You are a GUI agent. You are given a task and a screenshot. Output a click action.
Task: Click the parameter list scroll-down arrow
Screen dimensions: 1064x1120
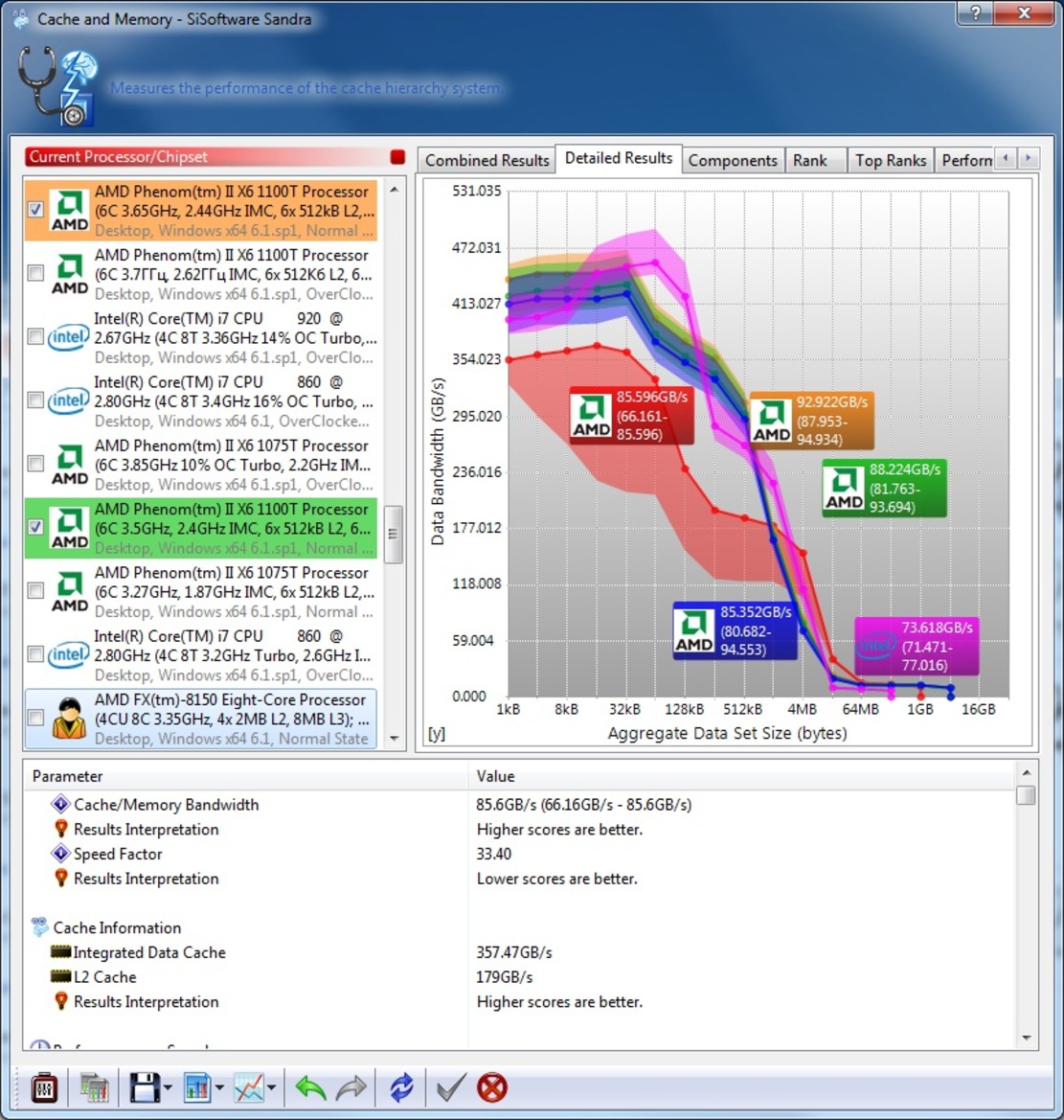(x=1026, y=1038)
